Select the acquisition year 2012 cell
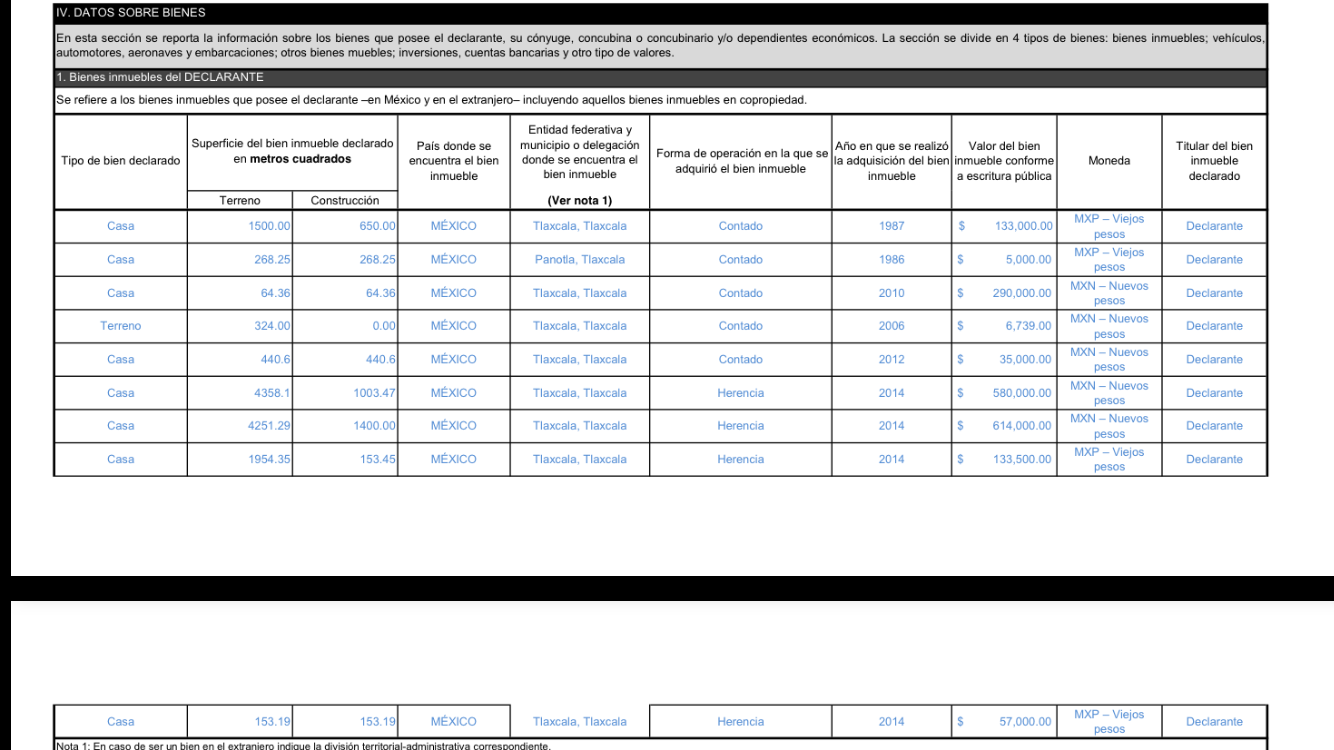Image resolution: width=1334 pixels, height=750 pixels. pyautogui.click(x=891, y=359)
